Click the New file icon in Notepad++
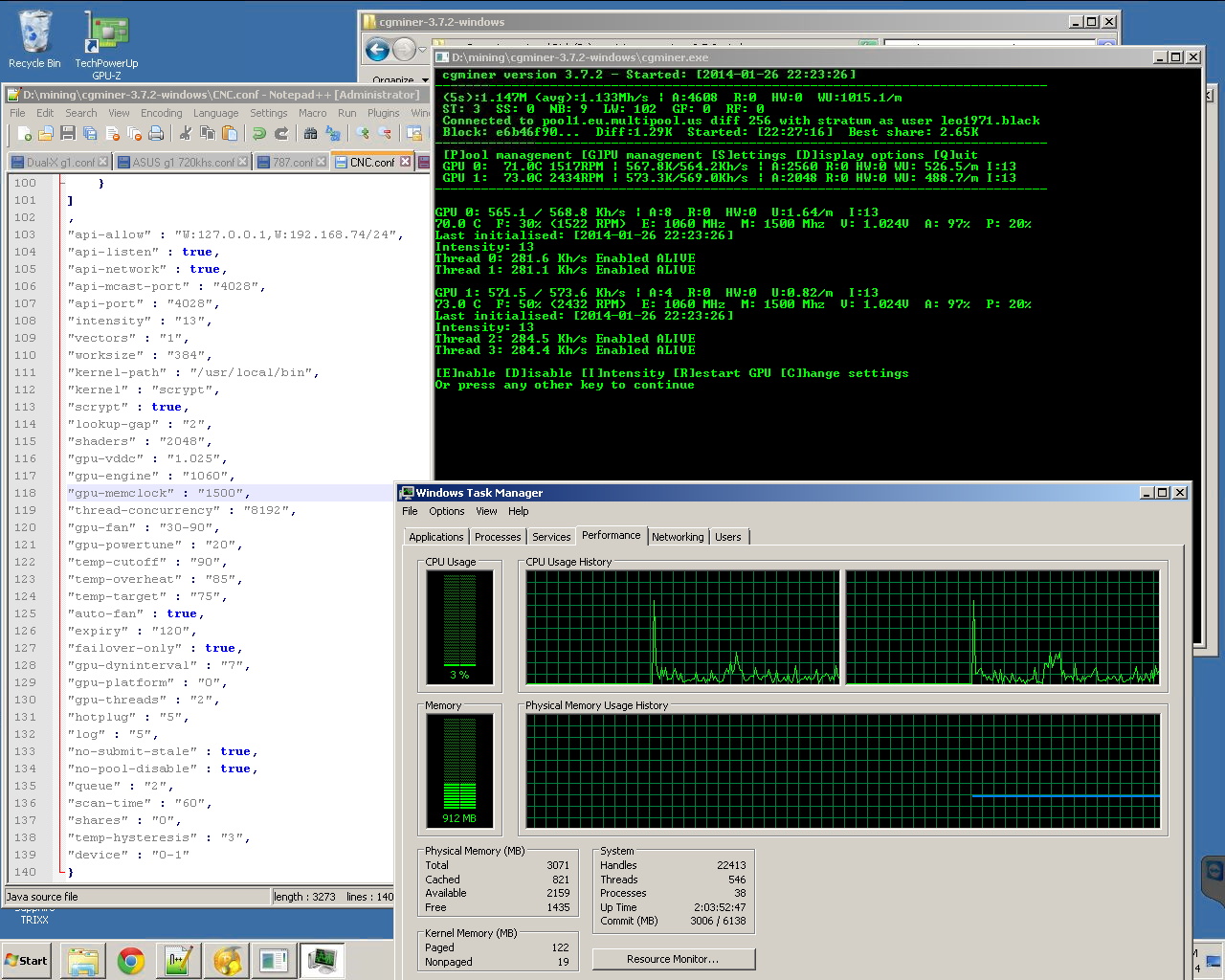 (x=25, y=134)
